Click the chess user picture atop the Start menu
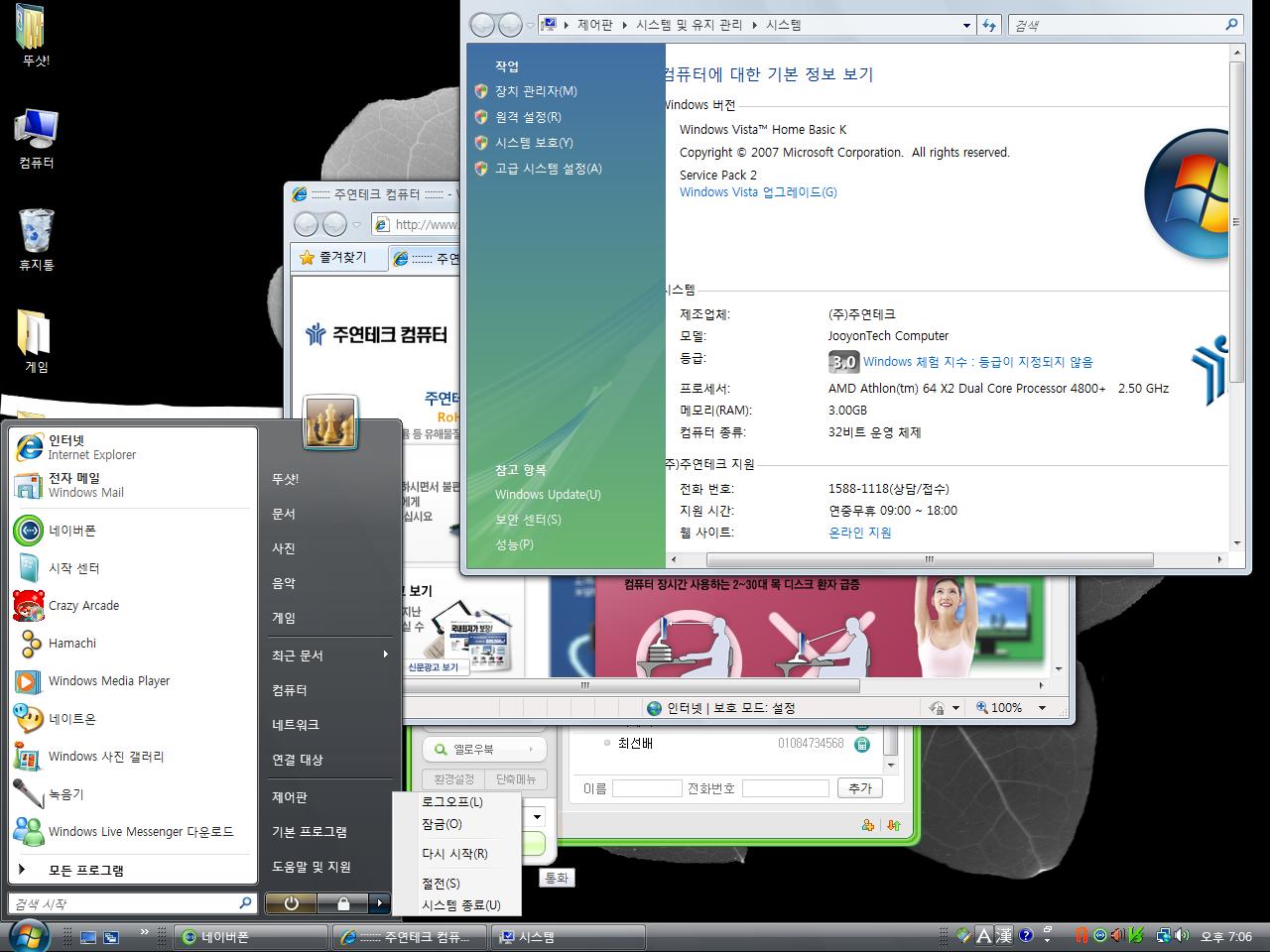Image resolution: width=1270 pixels, height=952 pixels. point(329,423)
